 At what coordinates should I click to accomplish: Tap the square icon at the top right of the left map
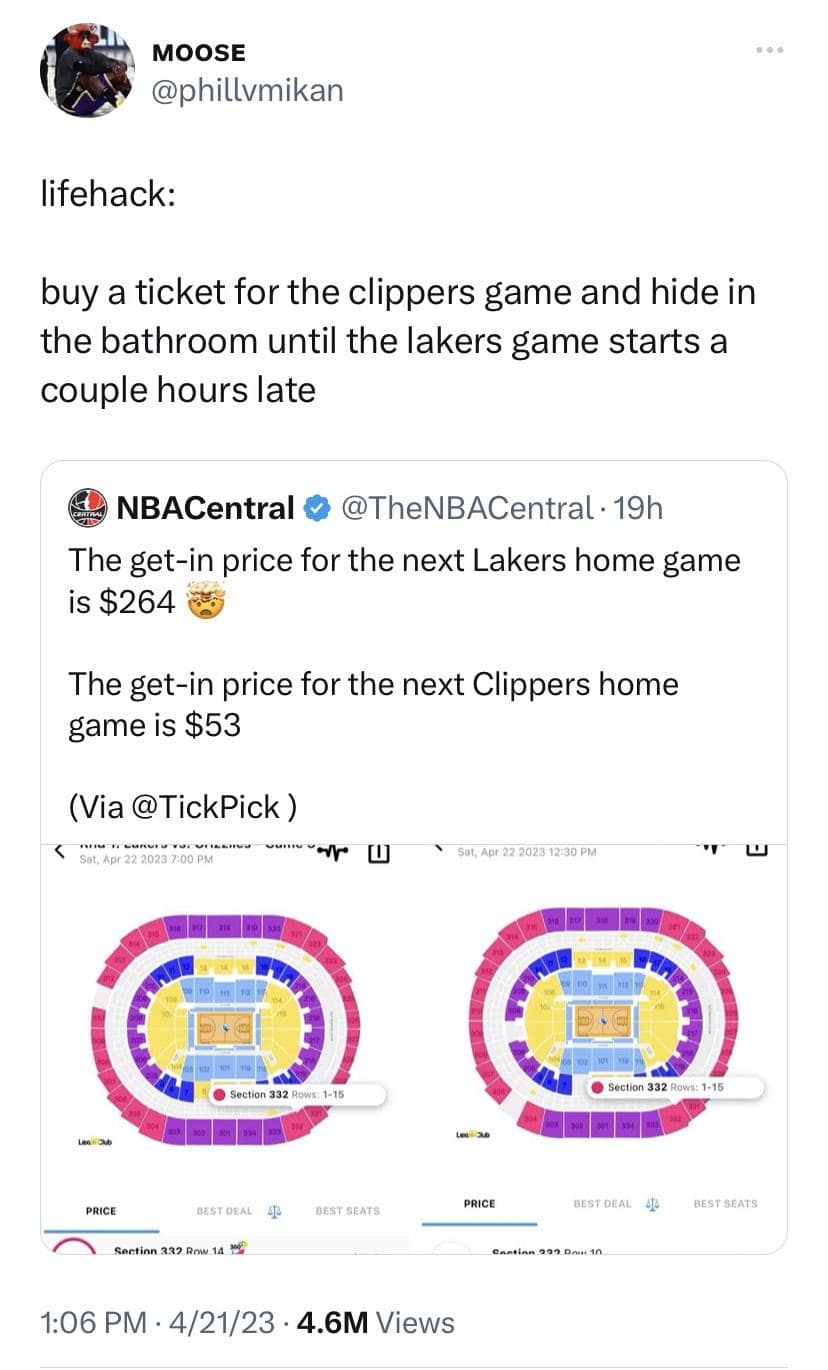click(377, 854)
